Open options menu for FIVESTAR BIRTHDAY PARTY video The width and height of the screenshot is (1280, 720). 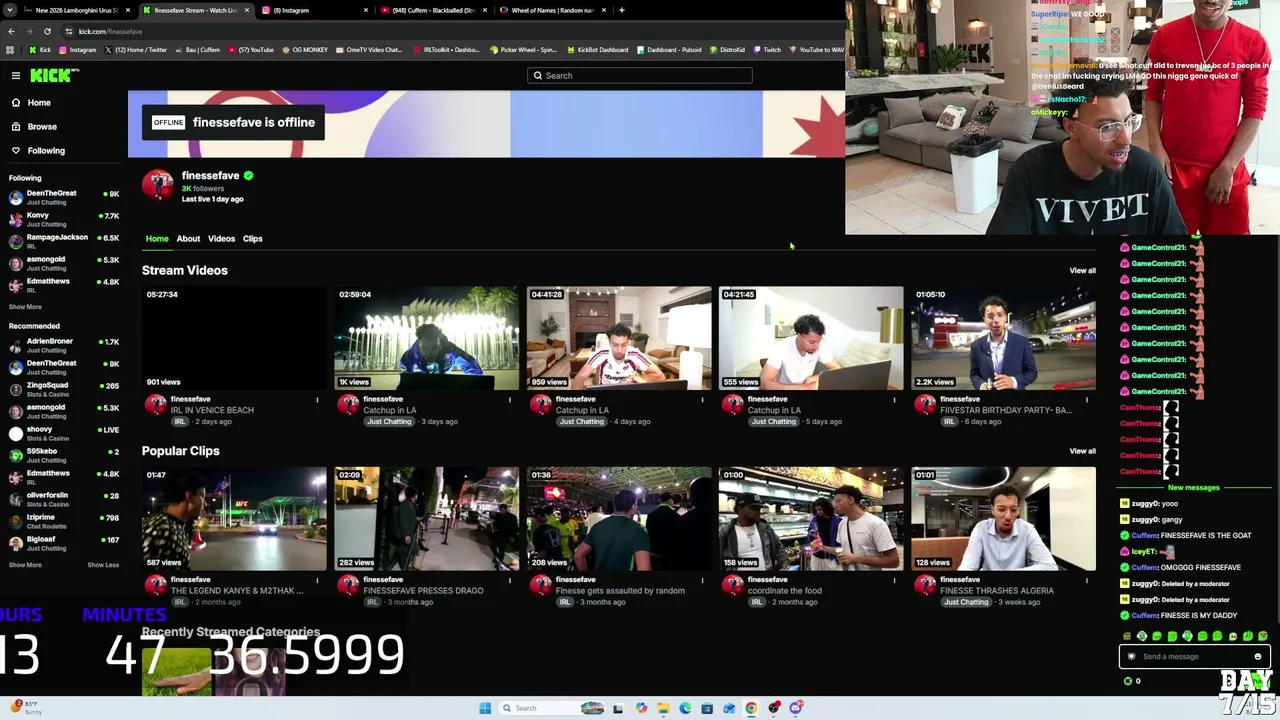(x=1086, y=400)
